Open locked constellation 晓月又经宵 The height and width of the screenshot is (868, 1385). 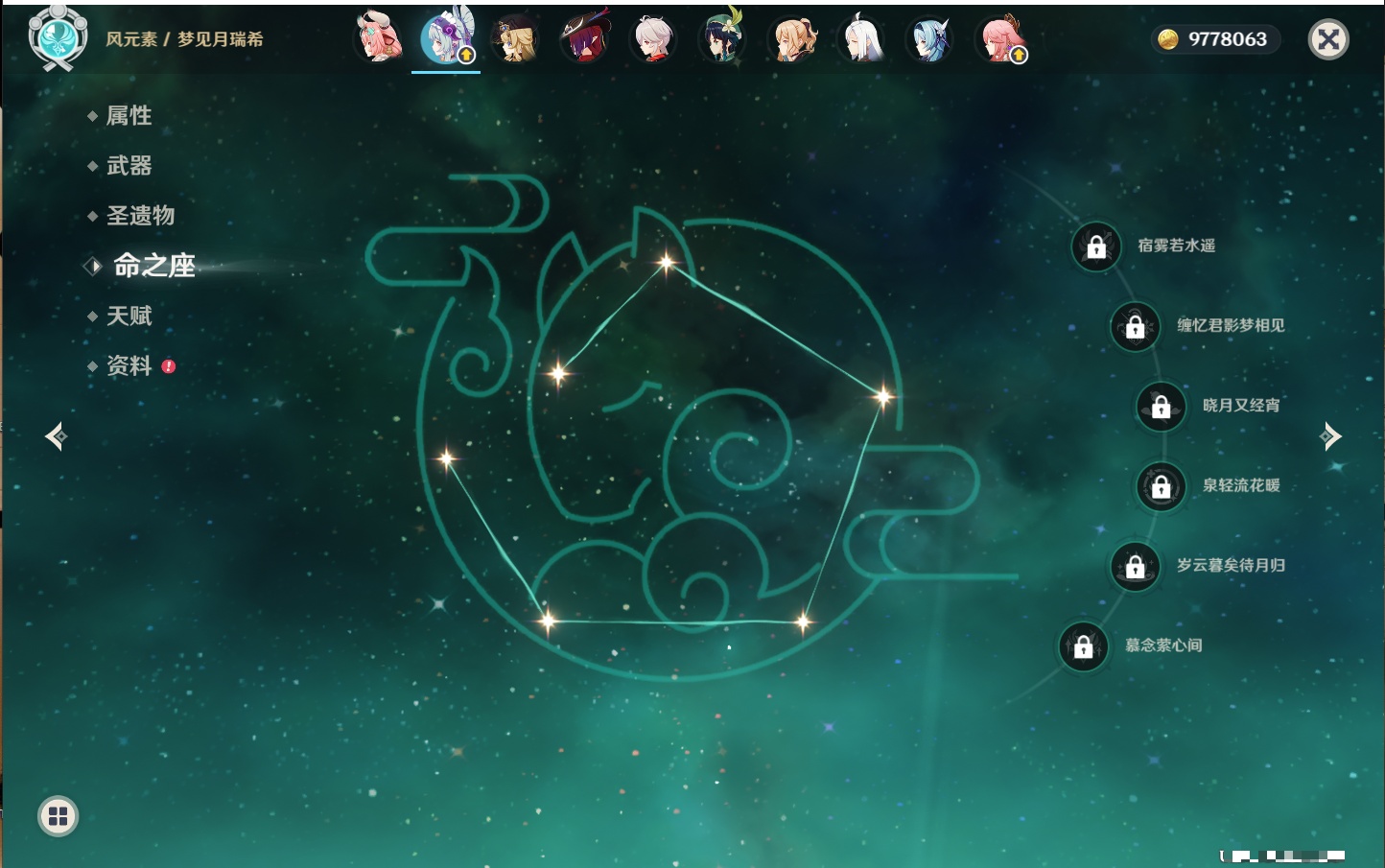[1162, 407]
